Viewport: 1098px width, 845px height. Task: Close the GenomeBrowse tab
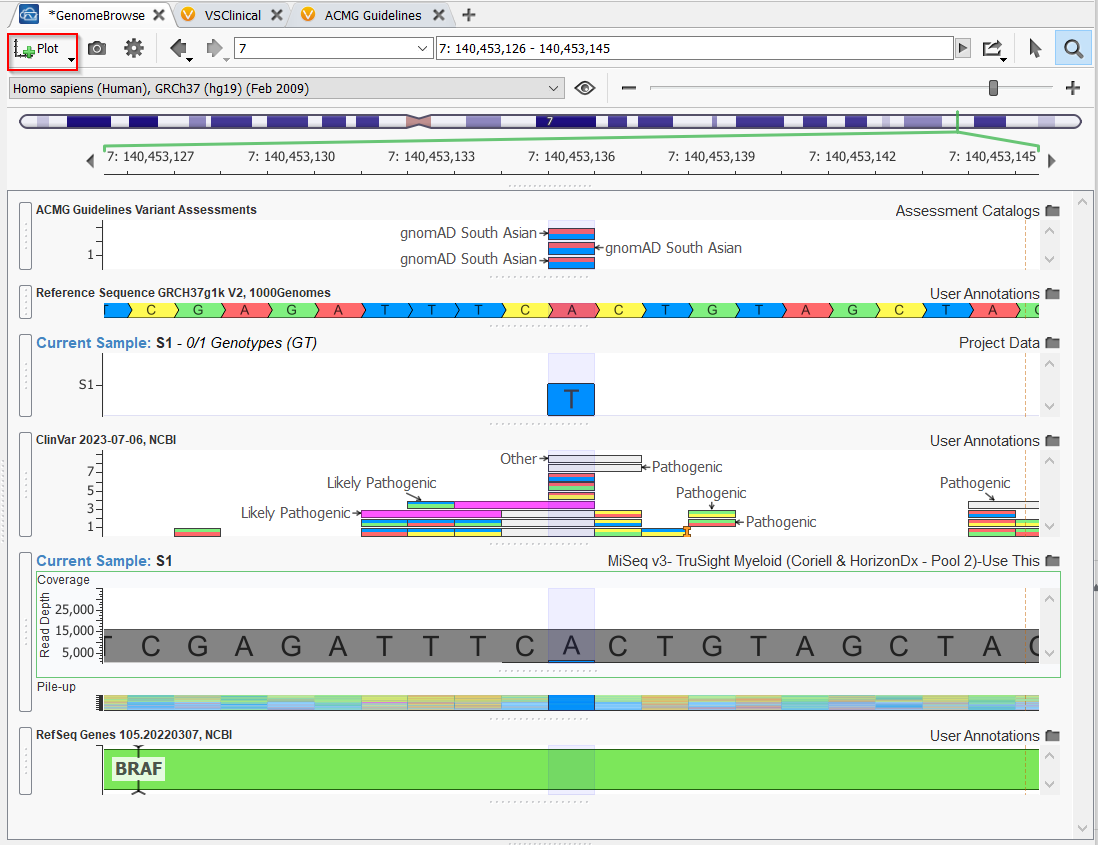159,15
